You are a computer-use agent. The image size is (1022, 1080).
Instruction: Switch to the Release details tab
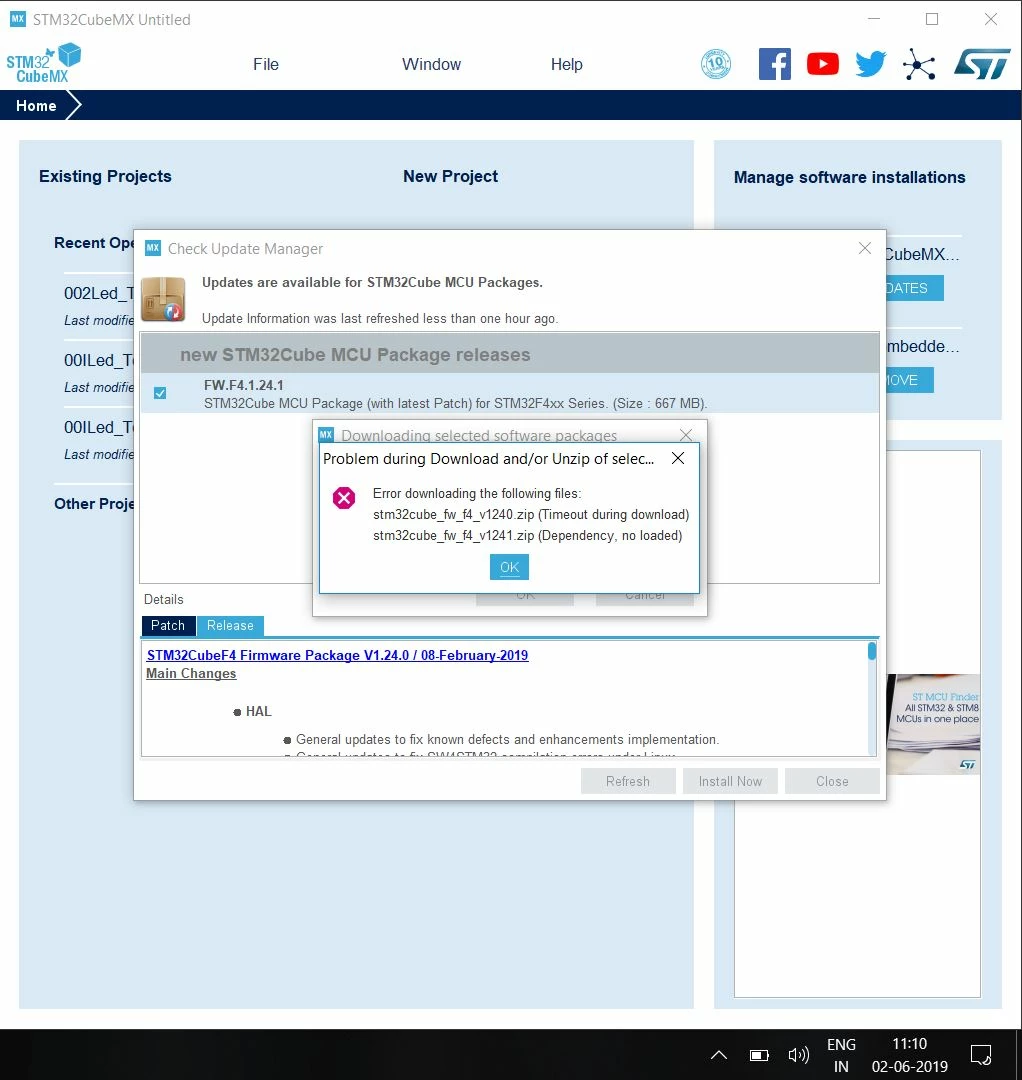(x=230, y=625)
